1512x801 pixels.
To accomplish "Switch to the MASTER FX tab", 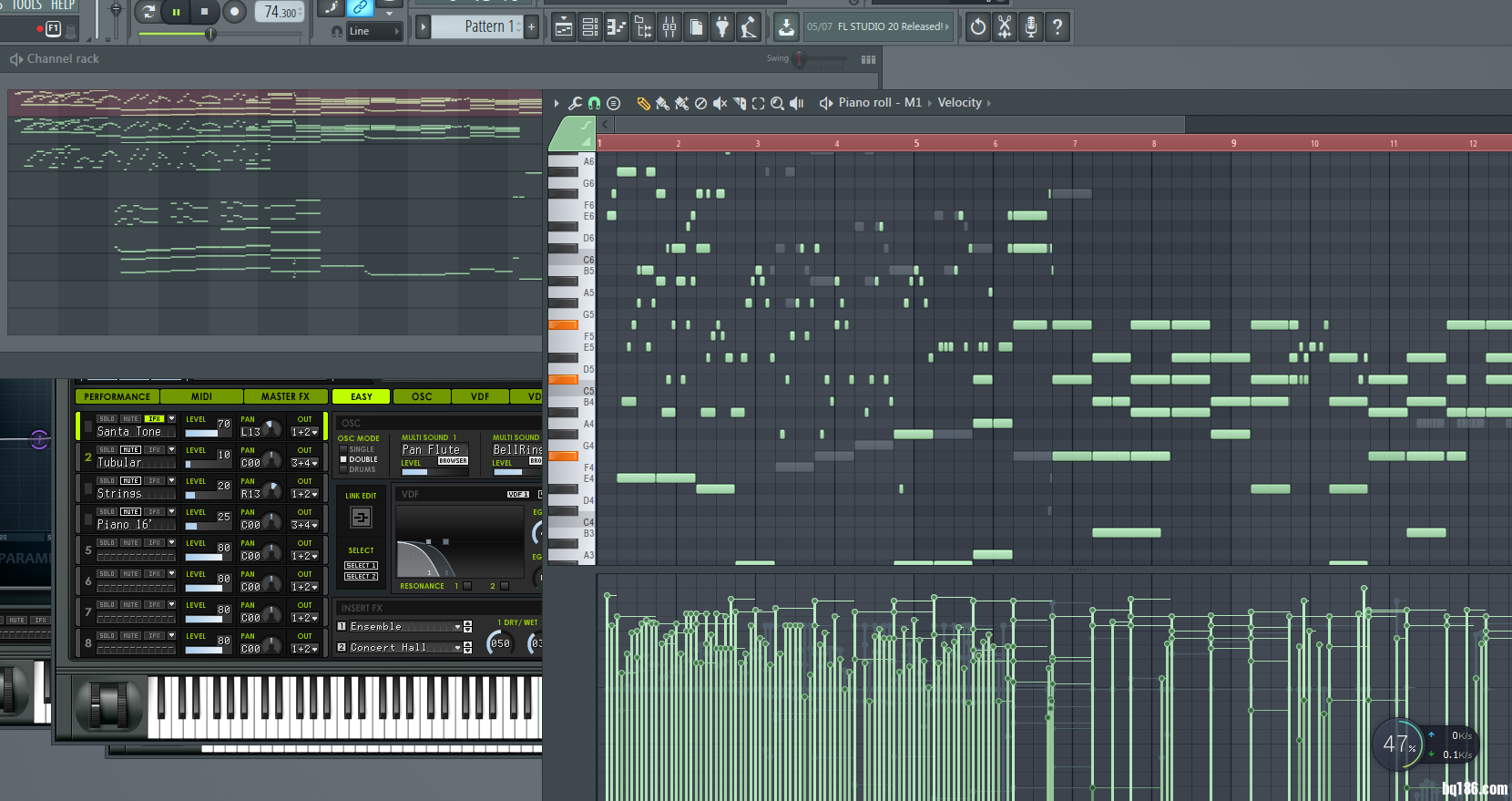I will pos(285,396).
